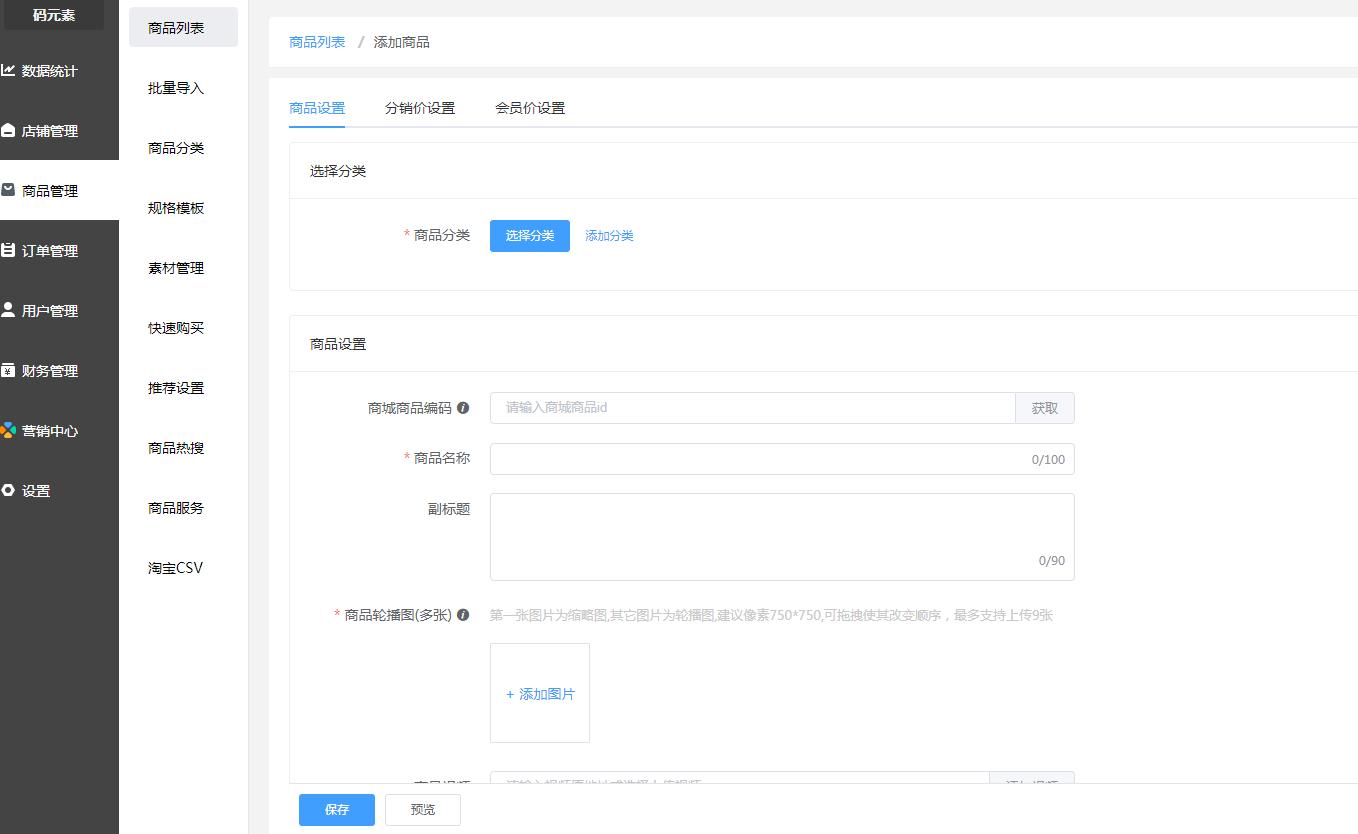Viewport: 1358px width, 834px height.
Task: Select 商品列表 in the submenu
Action: (183, 28)
